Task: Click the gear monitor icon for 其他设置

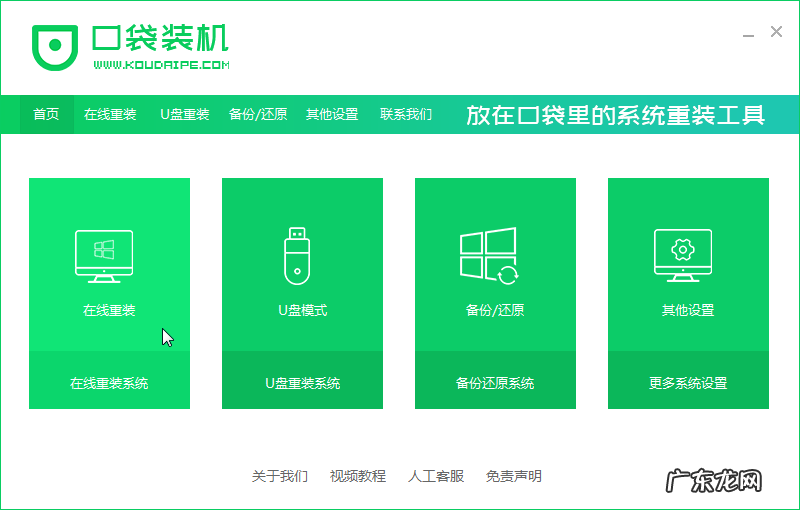Action: pos(683,256)
